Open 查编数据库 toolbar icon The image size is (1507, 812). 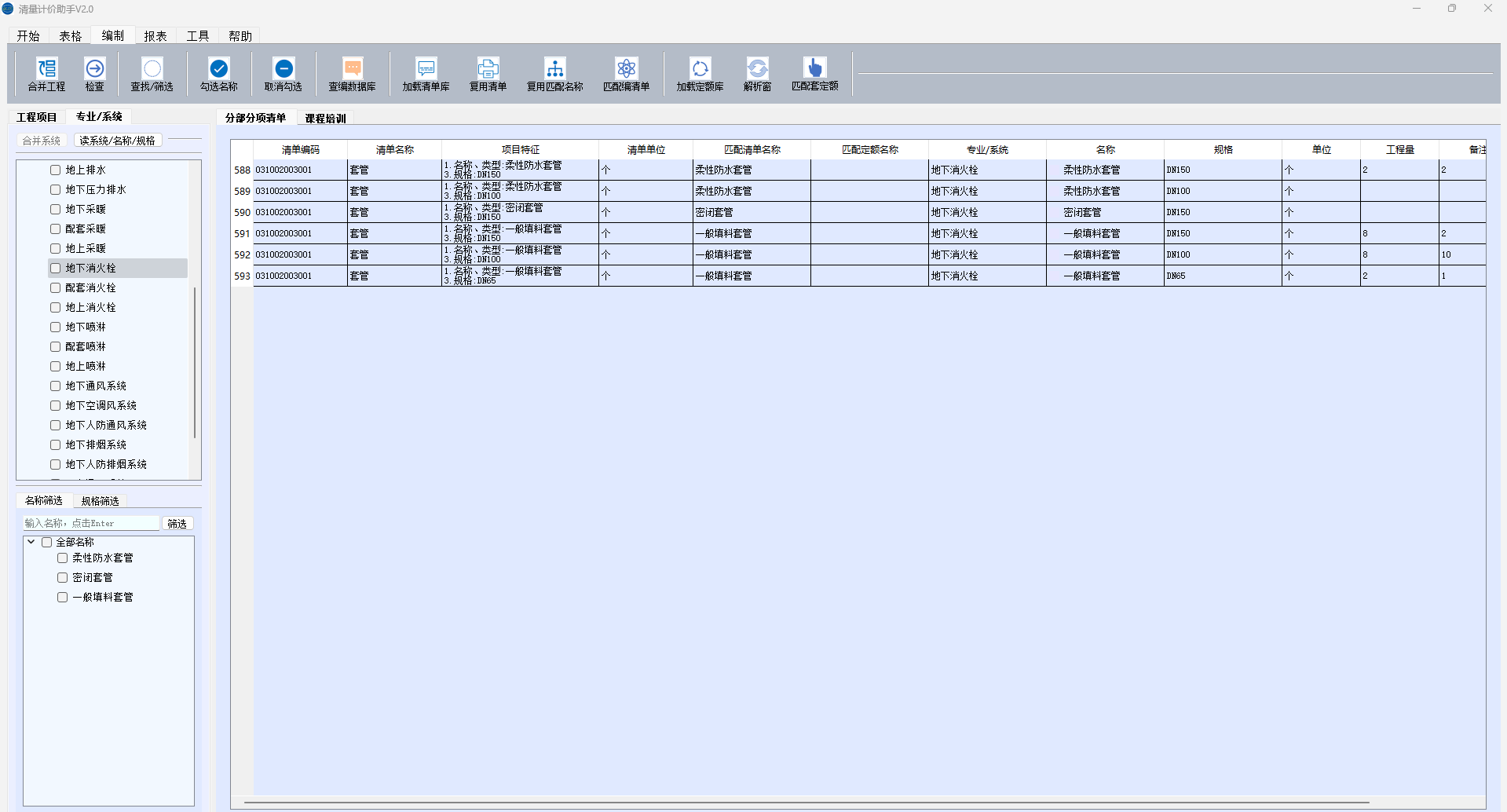[x=353, y=68]
